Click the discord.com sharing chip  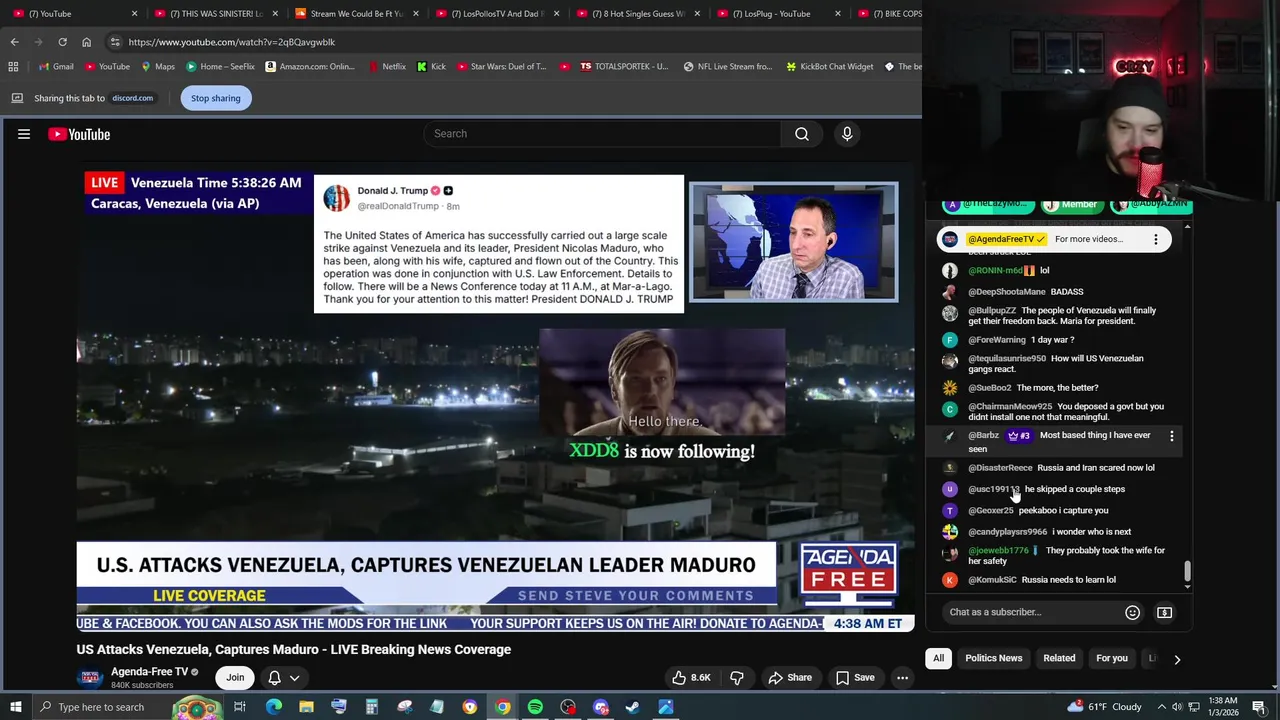pyautogui.click(x=132, y=98)
